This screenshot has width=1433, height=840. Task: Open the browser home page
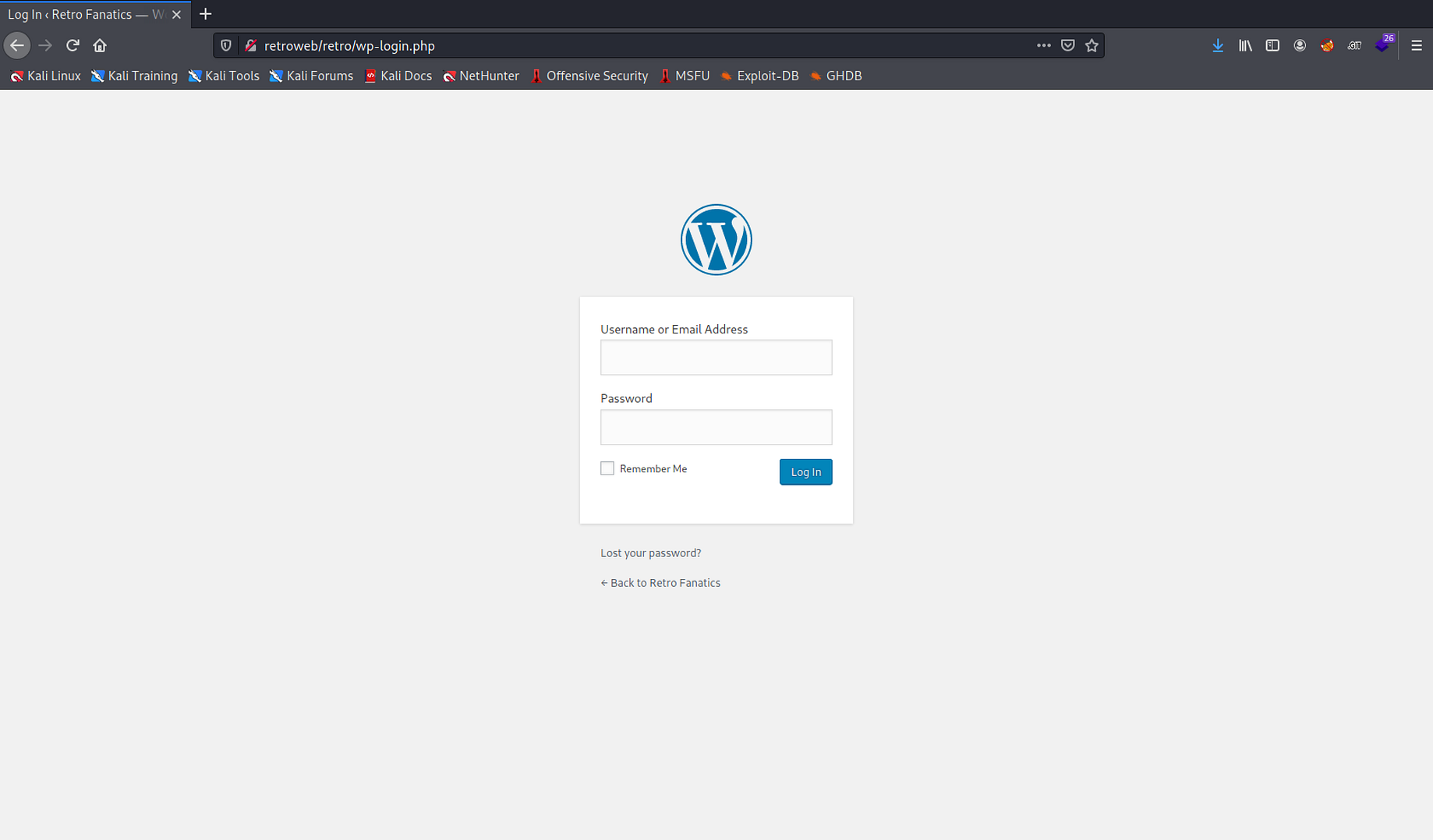(100, 45)
